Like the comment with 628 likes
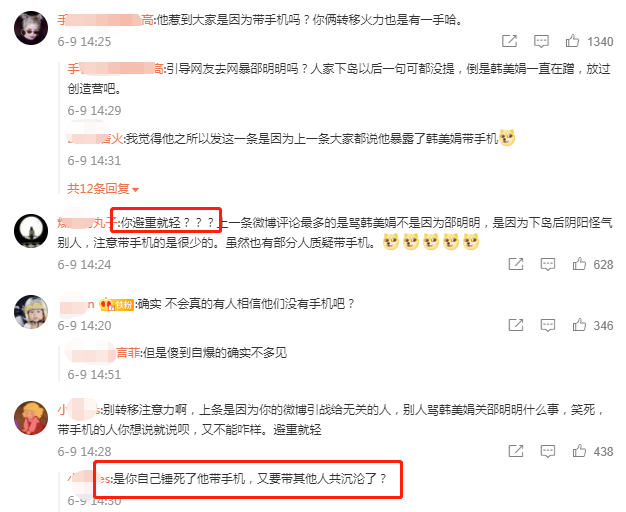Viewport: 626px width, 512px height. tap(579, 264)
